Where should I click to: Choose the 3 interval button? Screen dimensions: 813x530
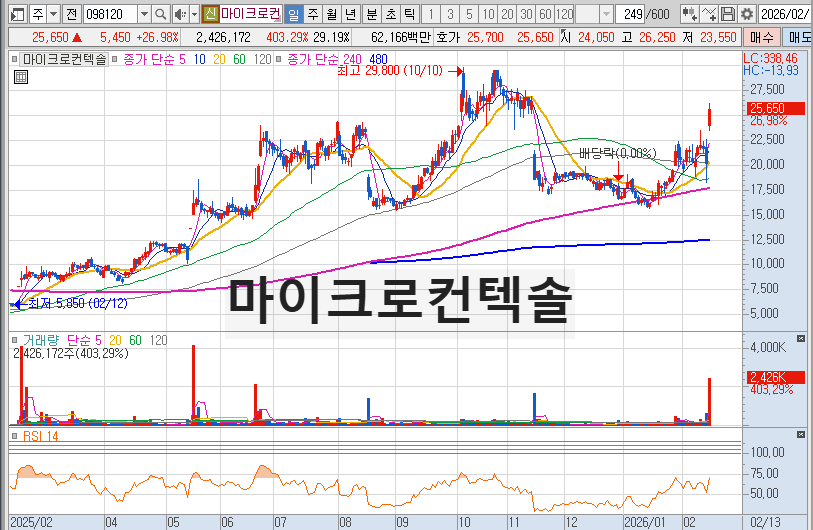coord(450,14)
